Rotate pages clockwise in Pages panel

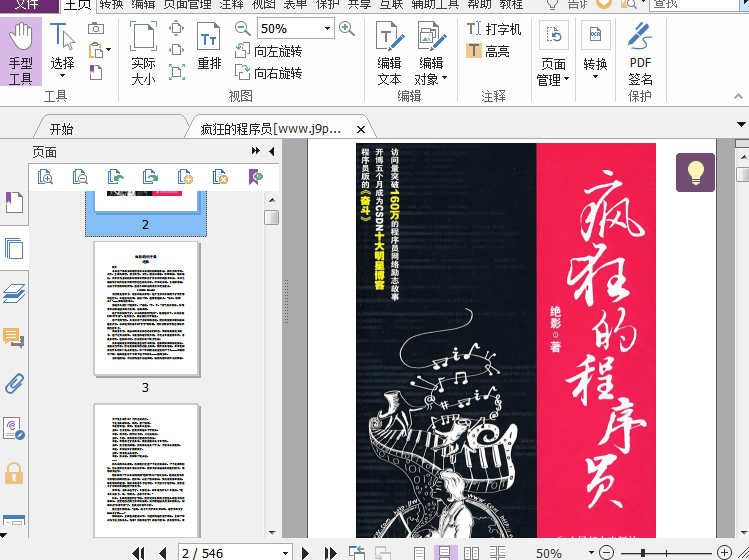tap(150, 177)
